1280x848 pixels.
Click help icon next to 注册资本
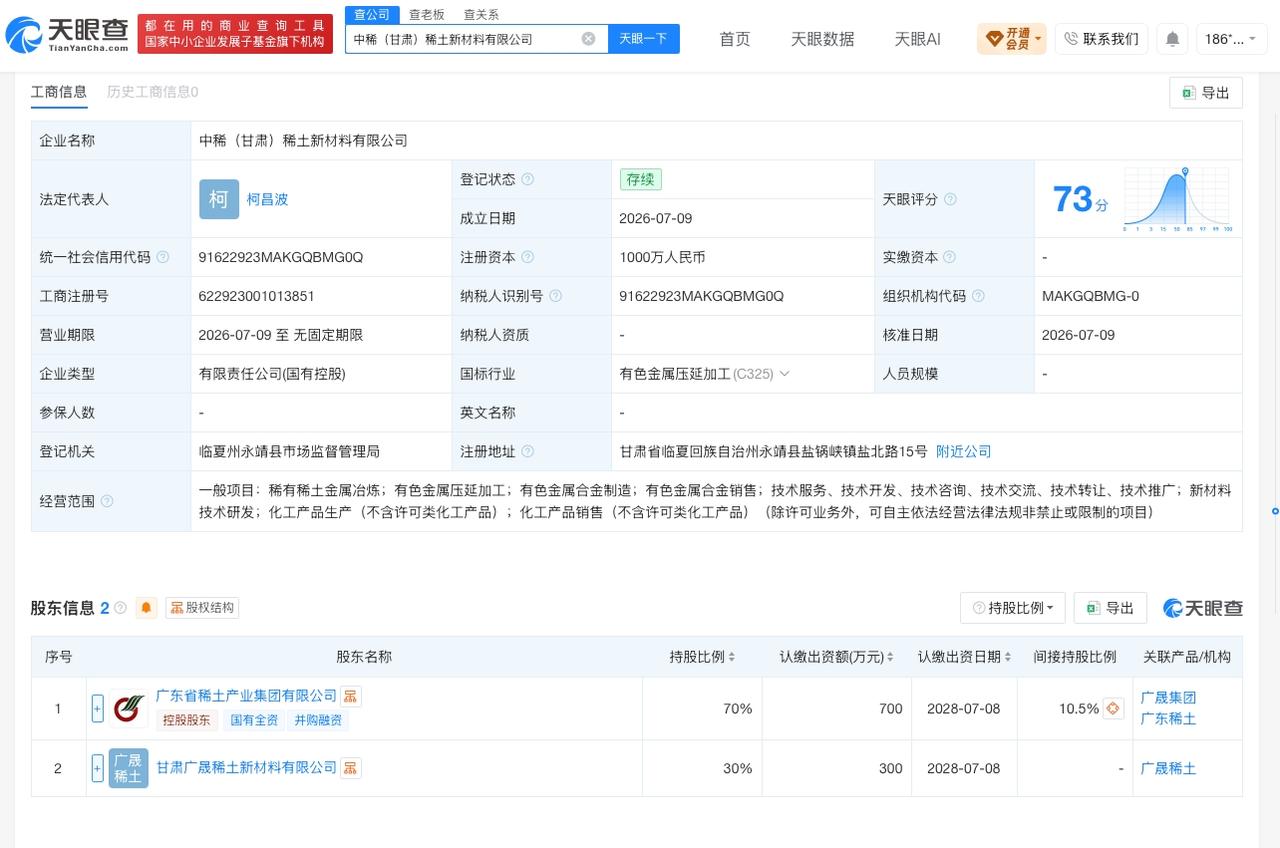(x=527, y=257)
